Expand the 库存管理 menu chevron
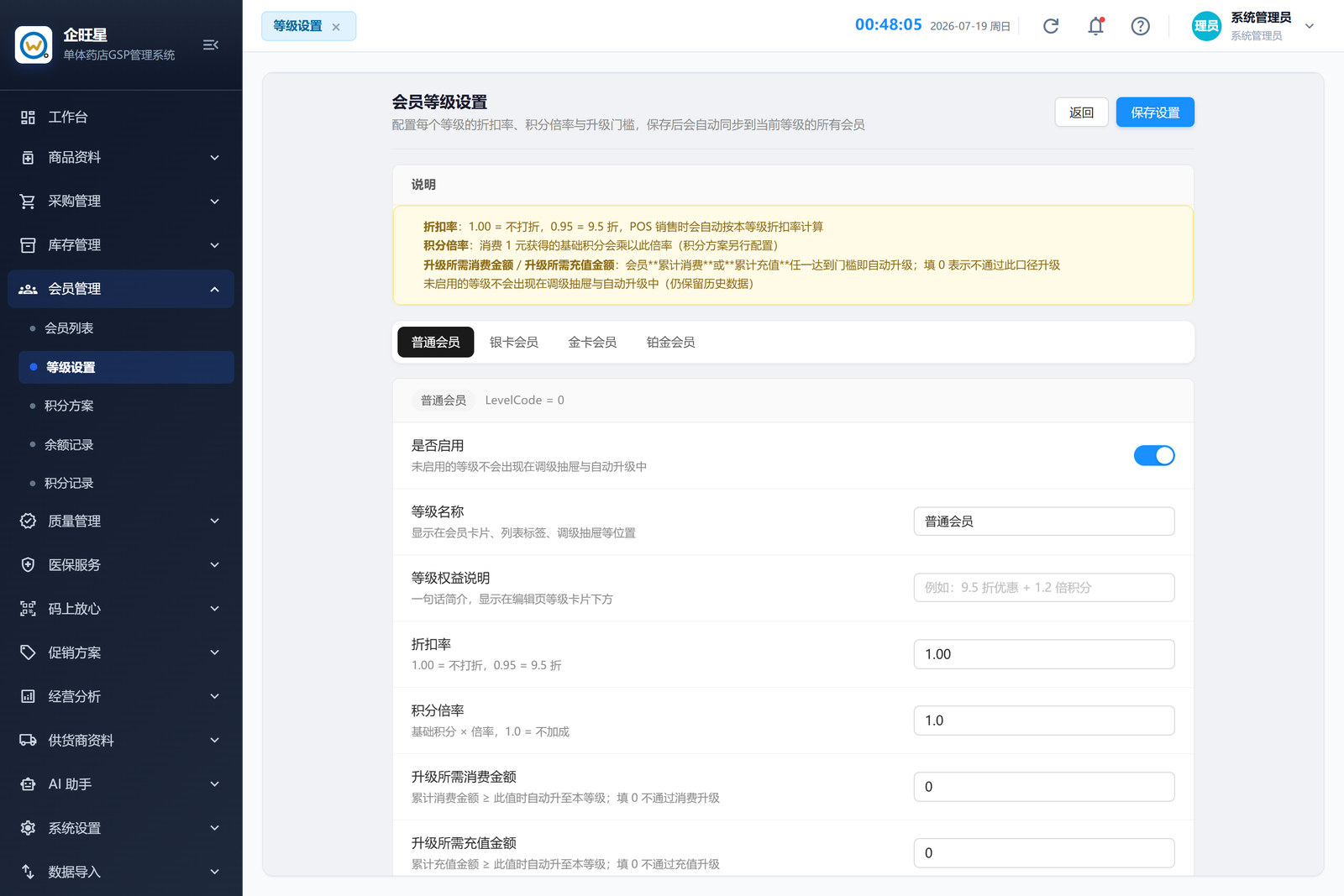1344x896 pixels. (214, 245)
